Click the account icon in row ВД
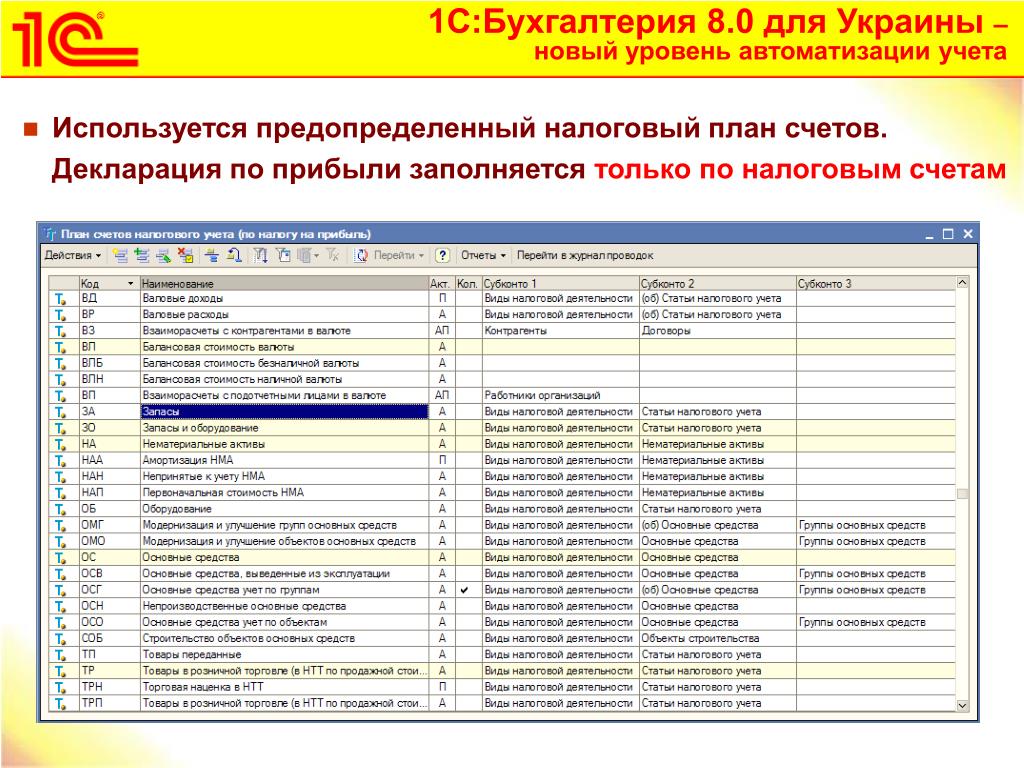 pyautogui.click(x=60, y=299)
